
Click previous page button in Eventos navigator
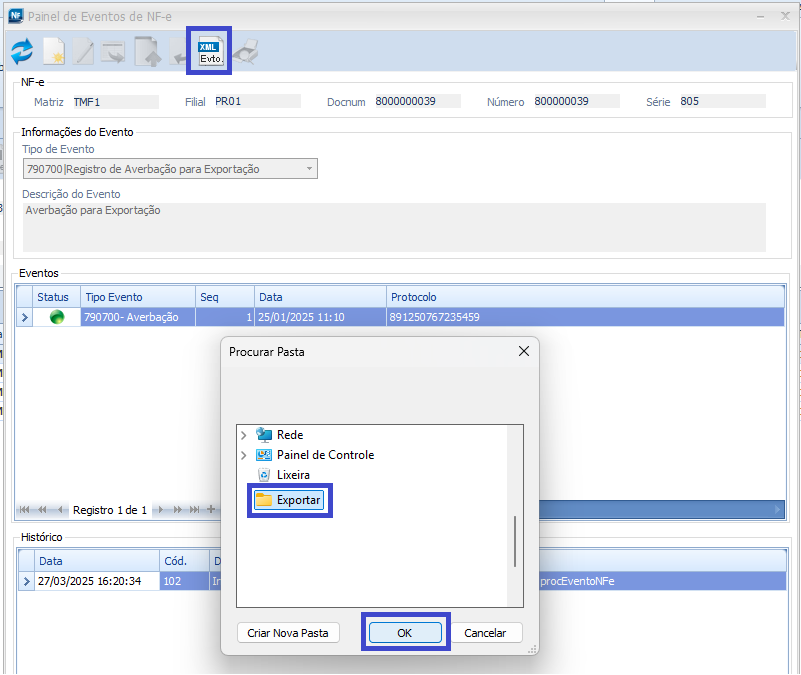[x=42, y=509]
